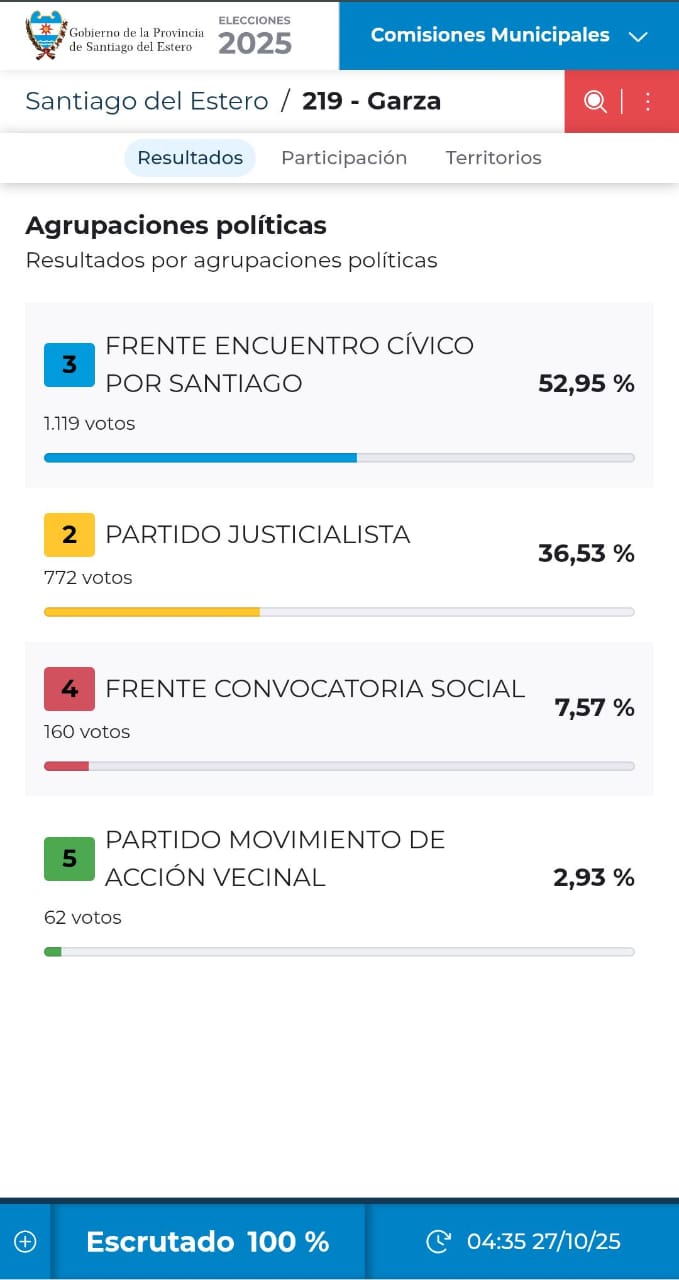The image size is (679, 1280).
Task: Click the Escrutado 100 % button
Action: click(x=208, y=1242)
